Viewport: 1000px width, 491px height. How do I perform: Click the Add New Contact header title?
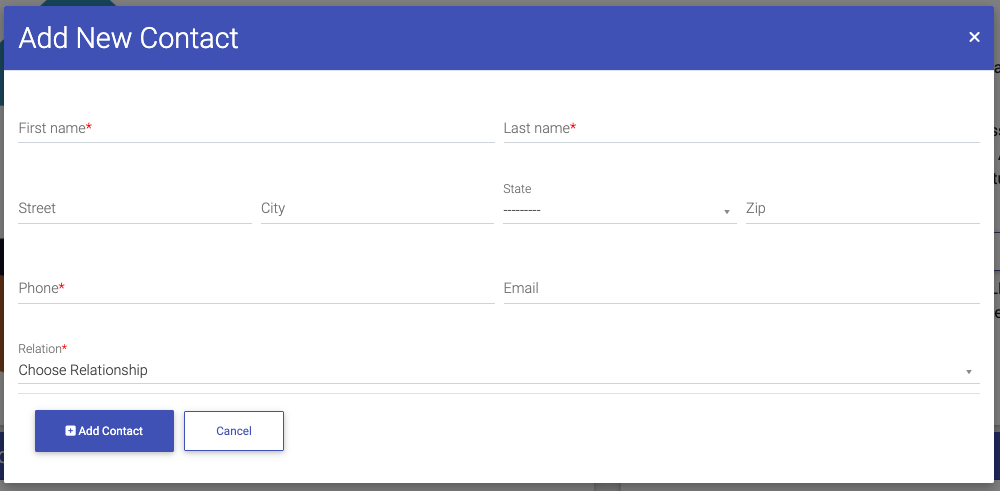128,38
